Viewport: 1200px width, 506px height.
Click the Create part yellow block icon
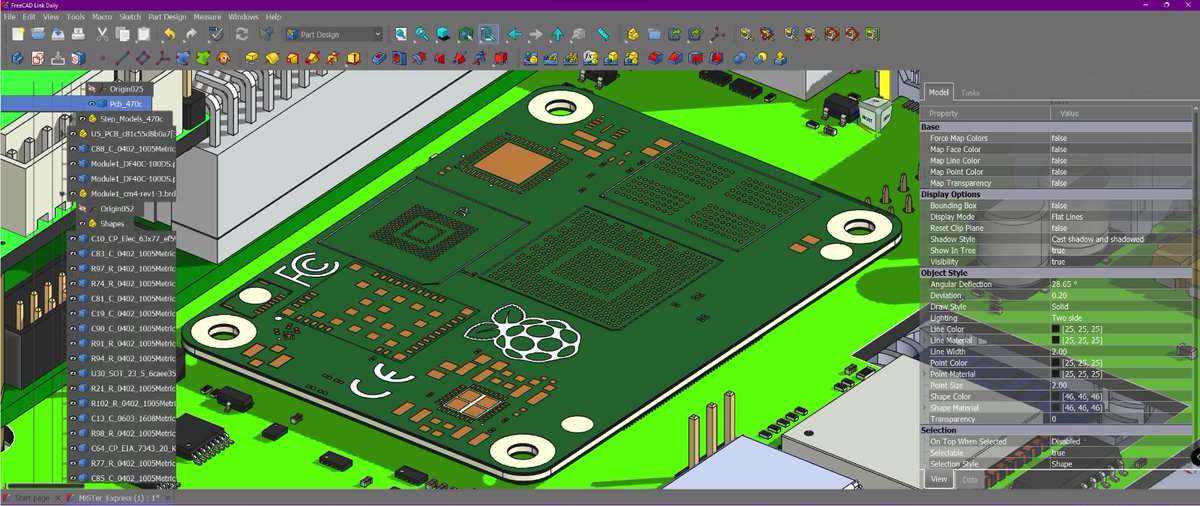point(632,34)
